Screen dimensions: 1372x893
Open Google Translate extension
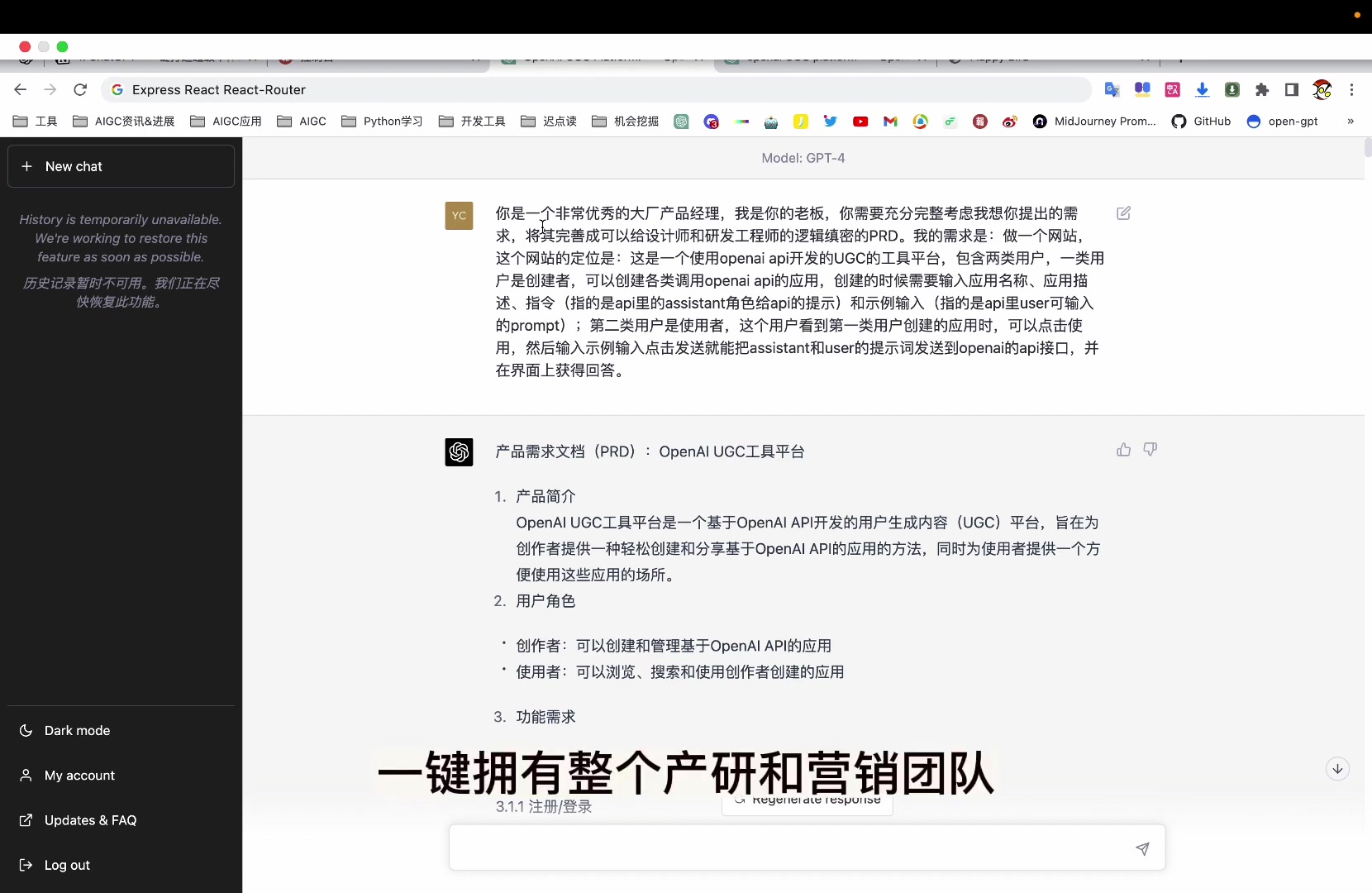click(x=1112, y=89)
